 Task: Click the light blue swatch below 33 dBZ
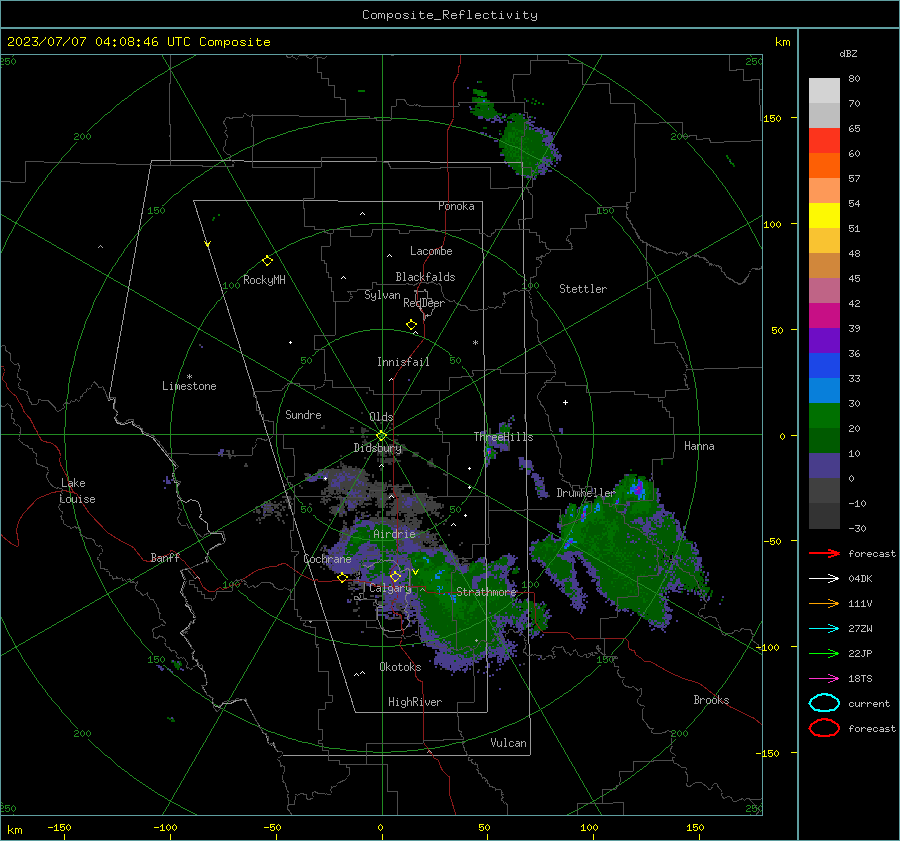pos(824,391)
